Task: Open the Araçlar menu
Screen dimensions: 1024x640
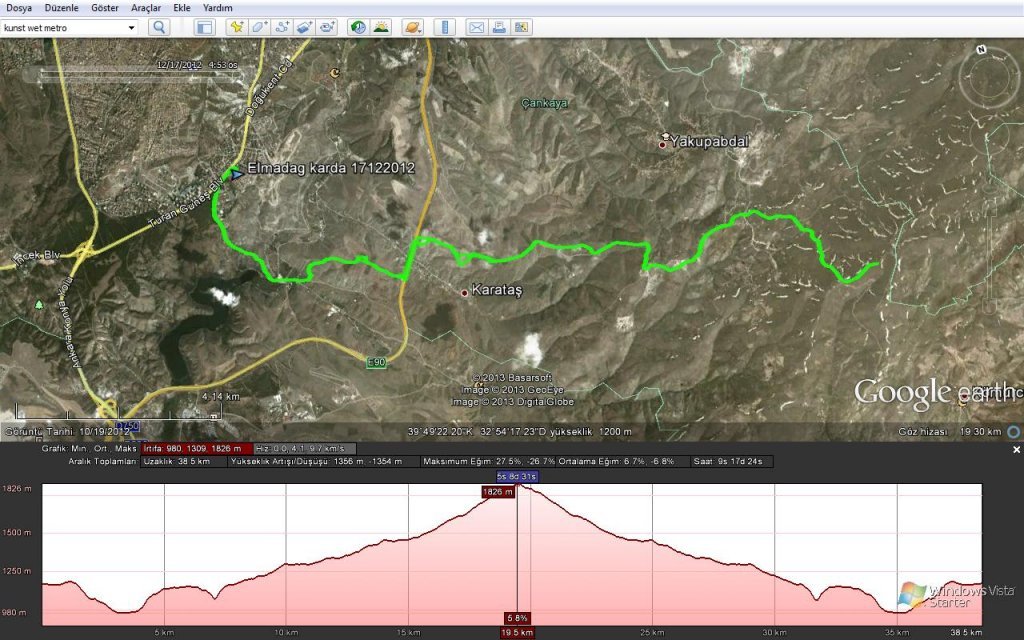Action: [146, 7]
